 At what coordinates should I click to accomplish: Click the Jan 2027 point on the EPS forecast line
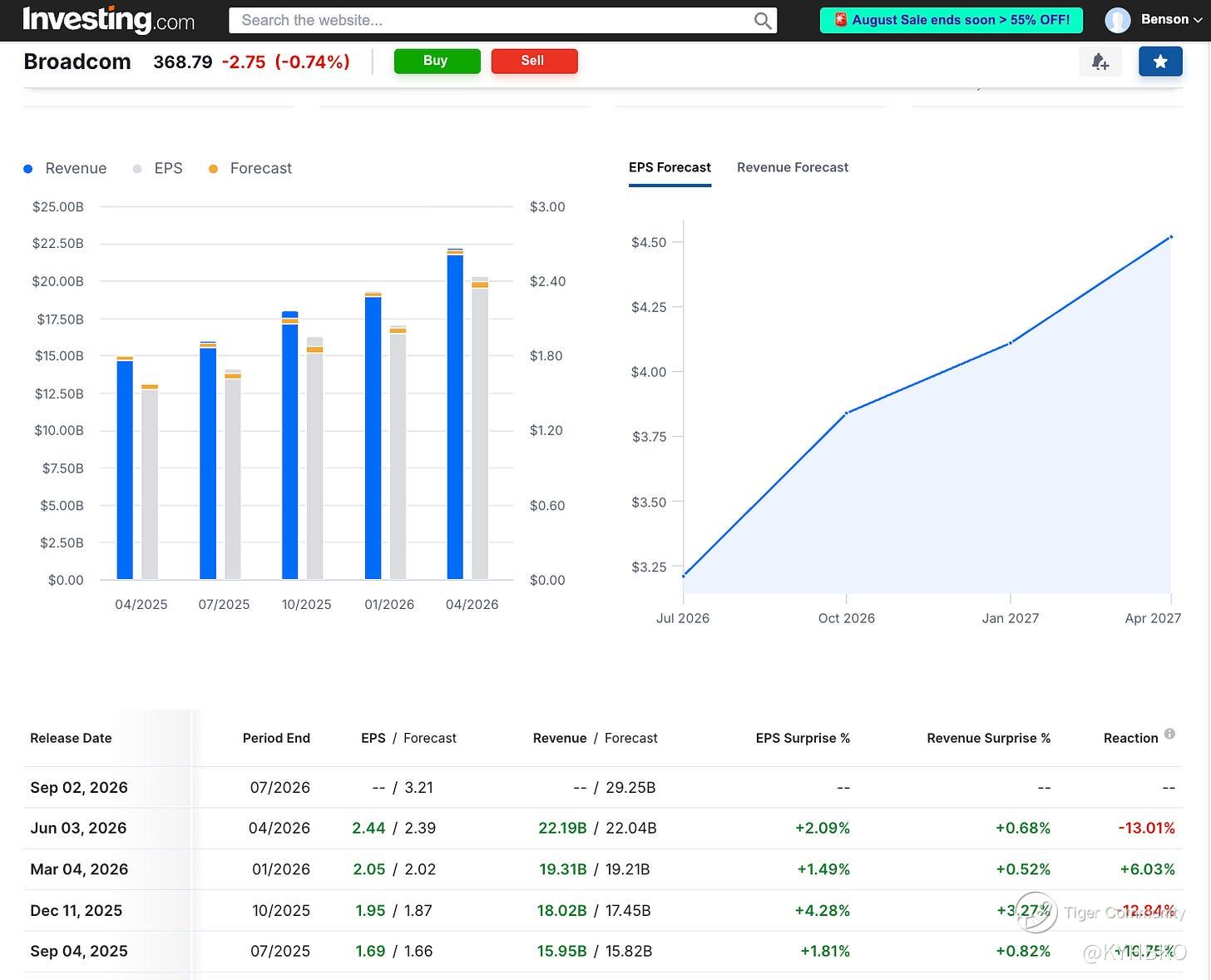1010,343
